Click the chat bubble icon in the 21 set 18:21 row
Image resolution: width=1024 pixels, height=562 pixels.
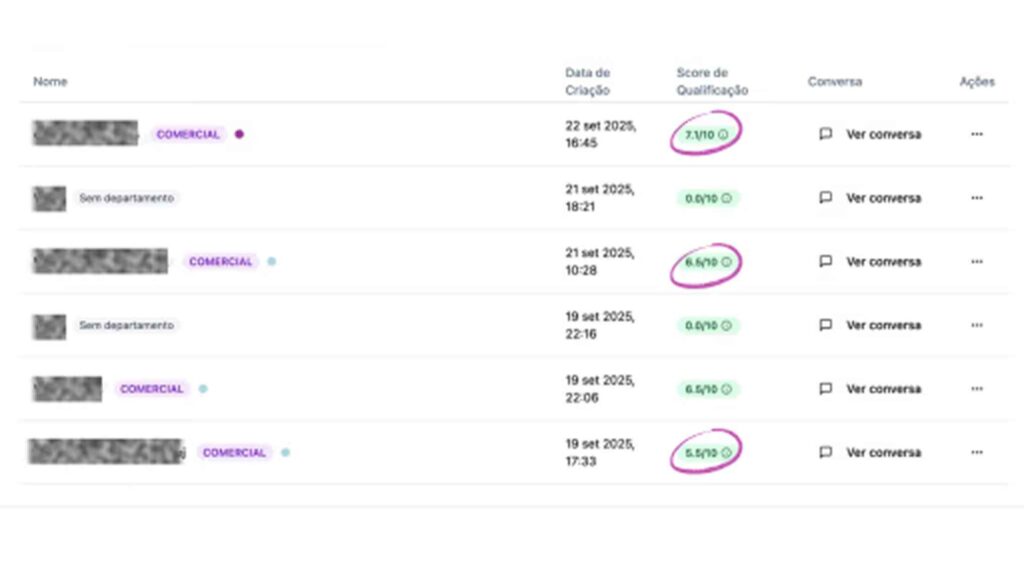(825, 198)
